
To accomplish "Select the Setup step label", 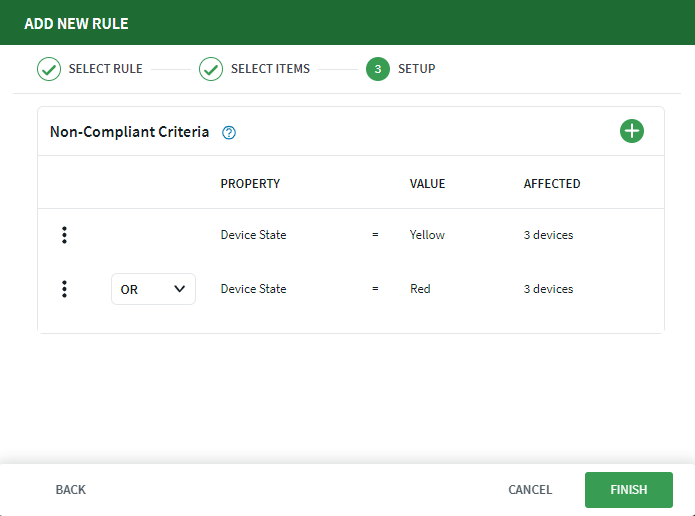I will click(417, 69).
